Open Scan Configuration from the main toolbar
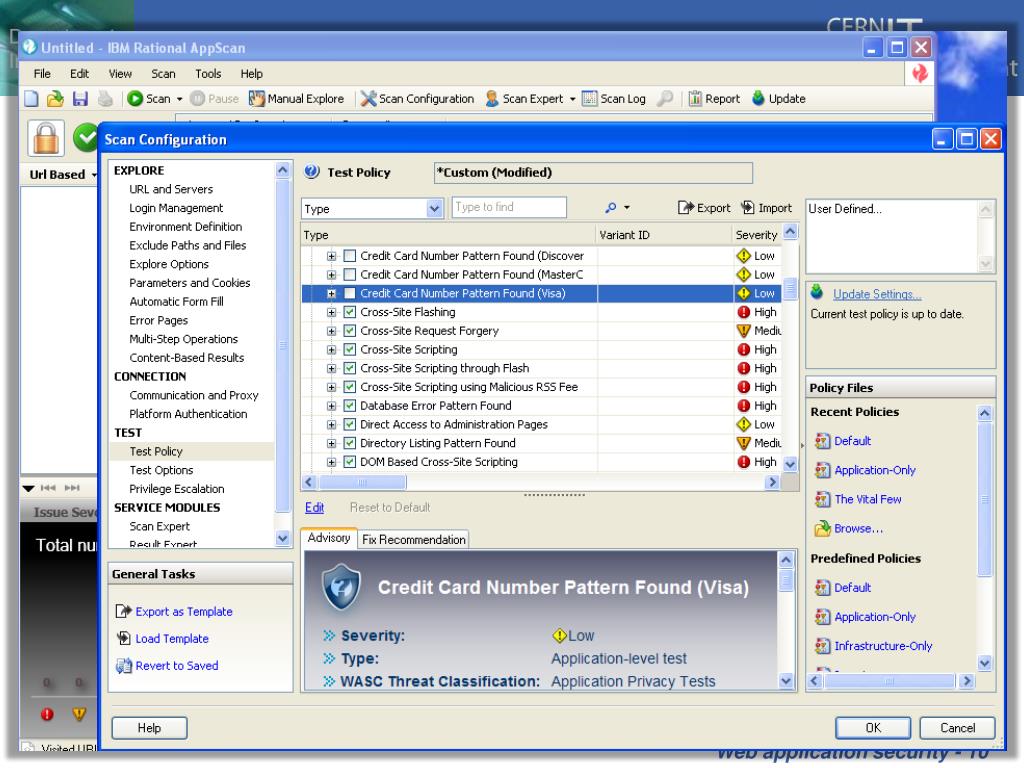 pos(417,99)
